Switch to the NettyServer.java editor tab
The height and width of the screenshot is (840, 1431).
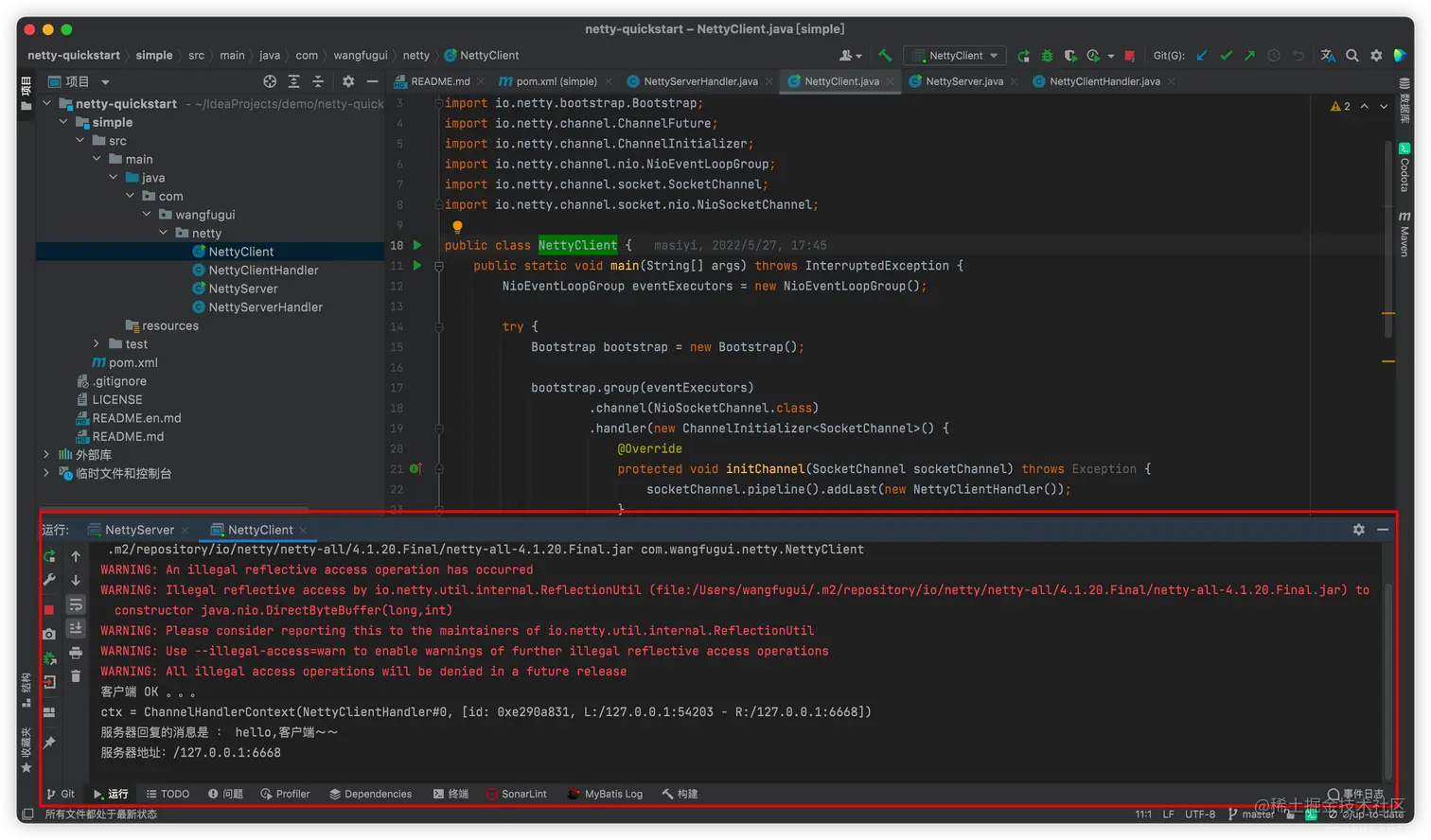click(x=963, y=81)
